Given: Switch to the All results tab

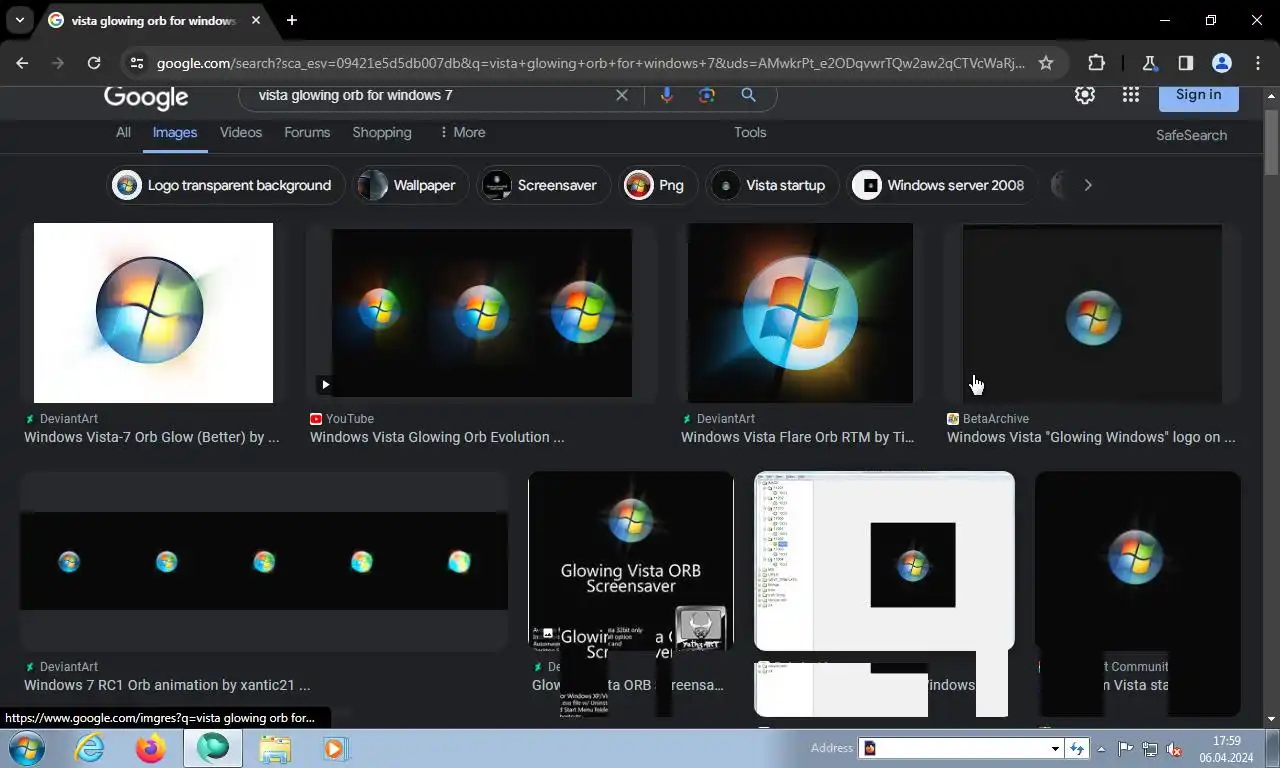Looking at the screenshot, I should click(123, 132).
